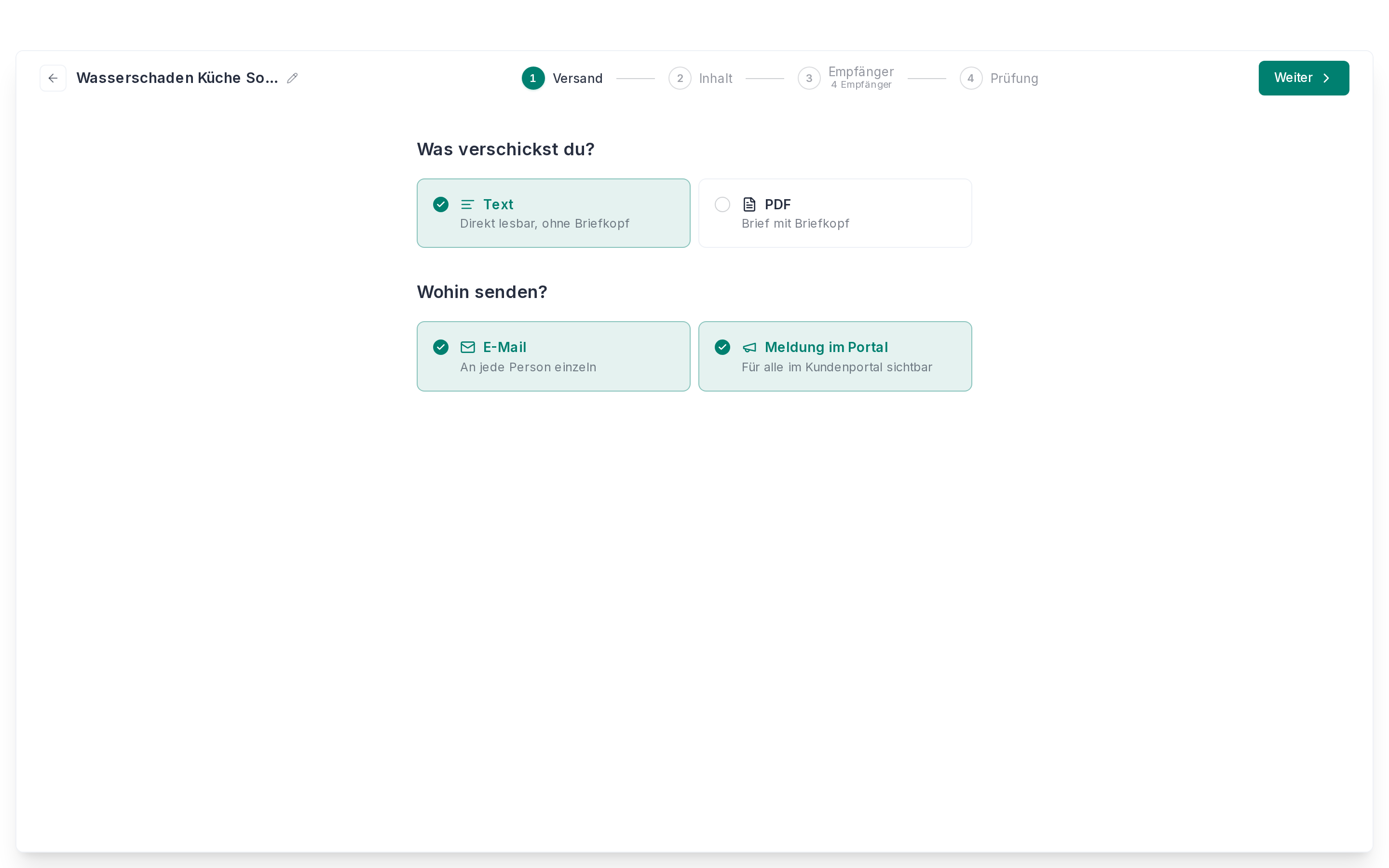This screenshot has width=1389, height=868.
Task: Click 'Für alle im Kundenportal sichtbar'
Action: (837, 367)
